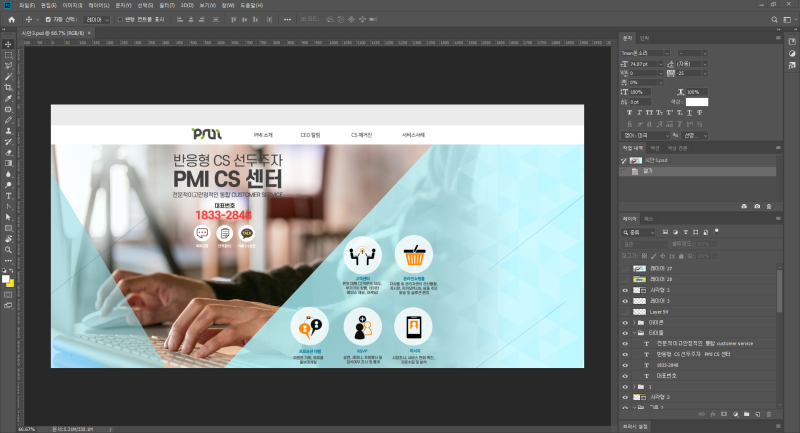Click the vertical scale 100% field
The image size is (800, 433).
click(640, 92)
